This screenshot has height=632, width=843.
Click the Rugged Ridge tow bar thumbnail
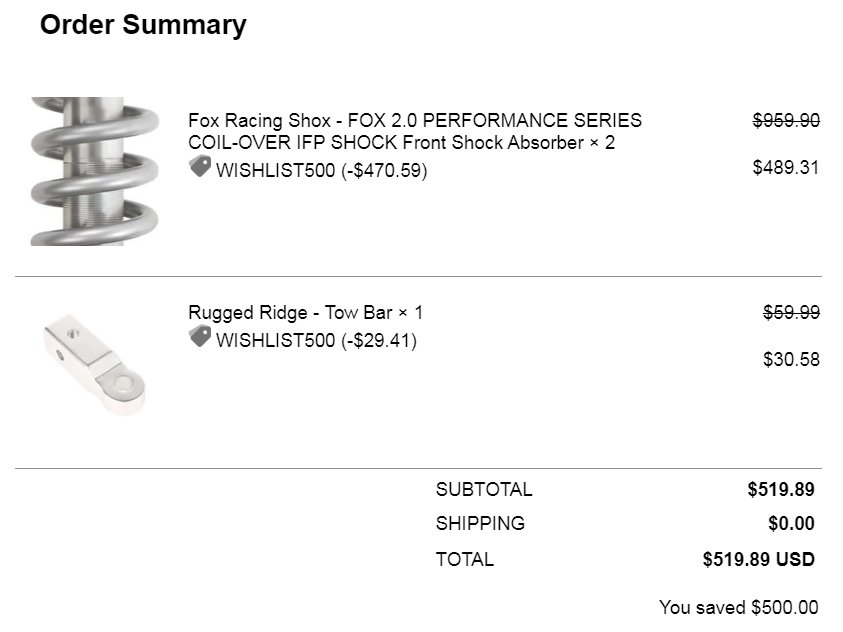click(x=95, y=365)
